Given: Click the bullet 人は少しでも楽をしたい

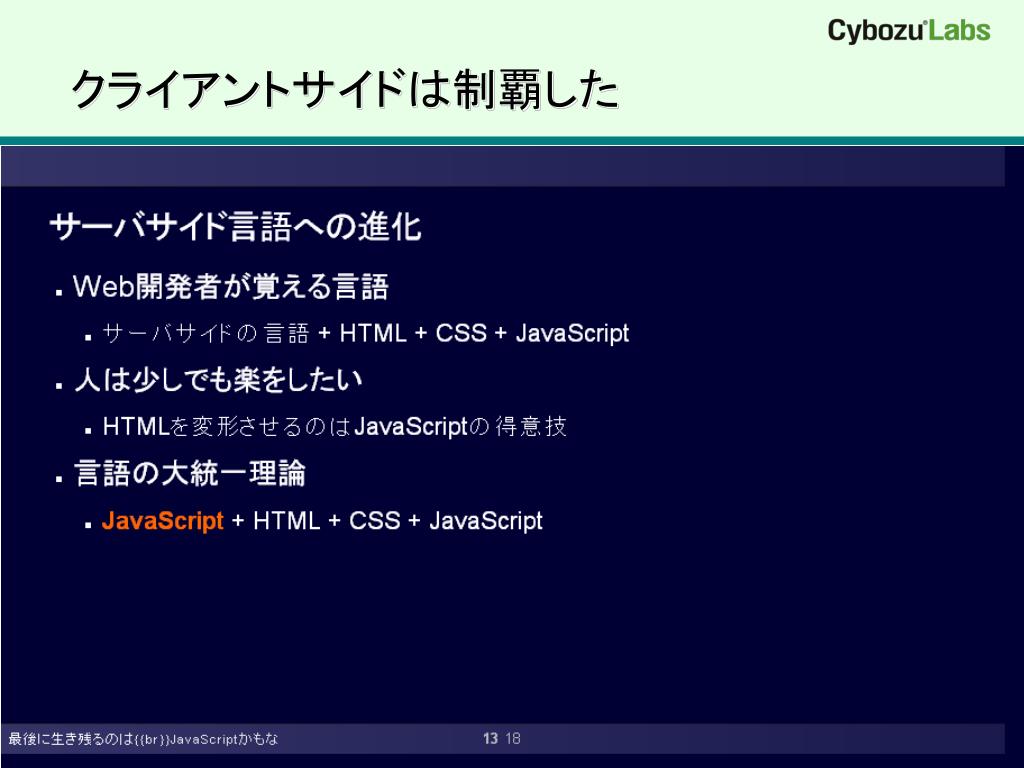Looking at the screenshot, I should click(x=218, y=379).
